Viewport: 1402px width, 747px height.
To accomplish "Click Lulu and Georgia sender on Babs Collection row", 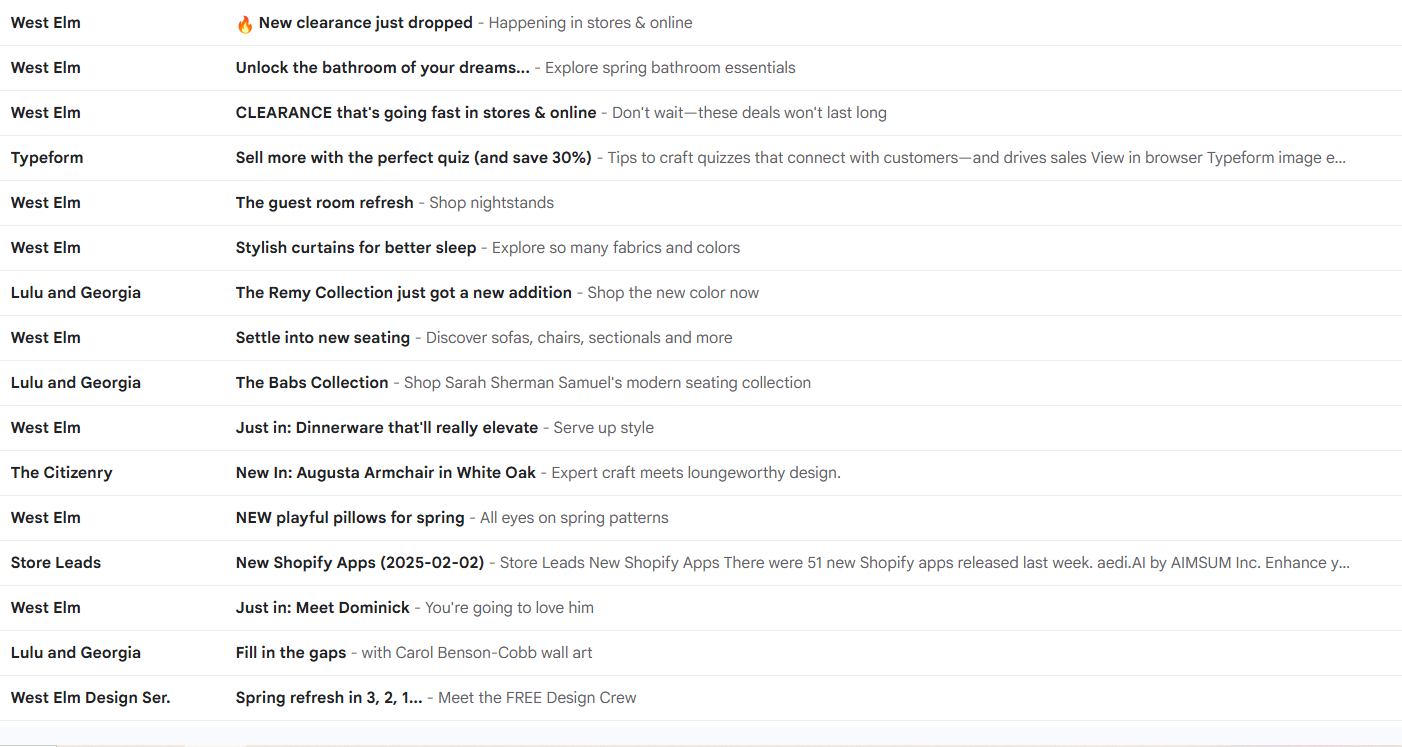I will click(76, 383).
